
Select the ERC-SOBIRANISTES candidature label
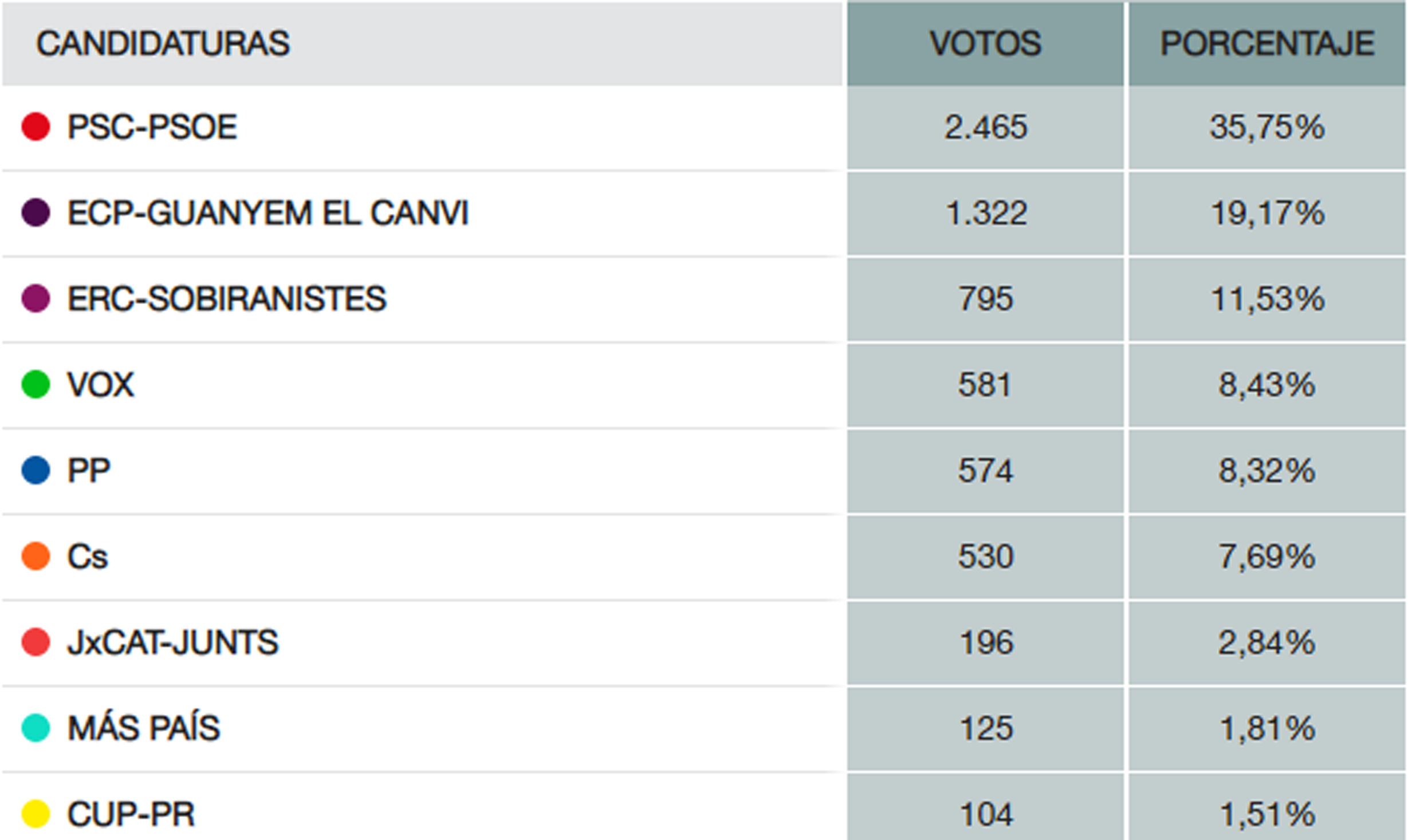click(x=227, y=298)
